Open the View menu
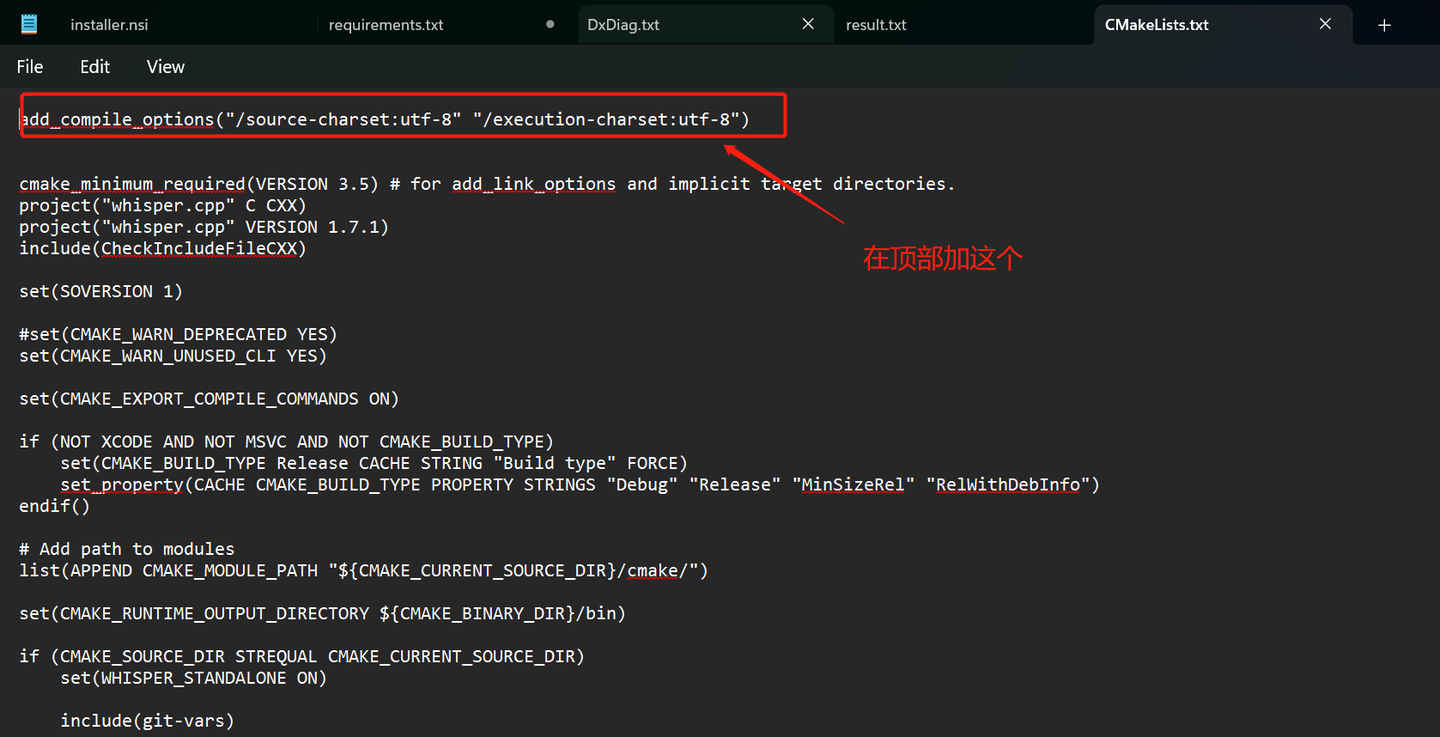 click(165, 67)
